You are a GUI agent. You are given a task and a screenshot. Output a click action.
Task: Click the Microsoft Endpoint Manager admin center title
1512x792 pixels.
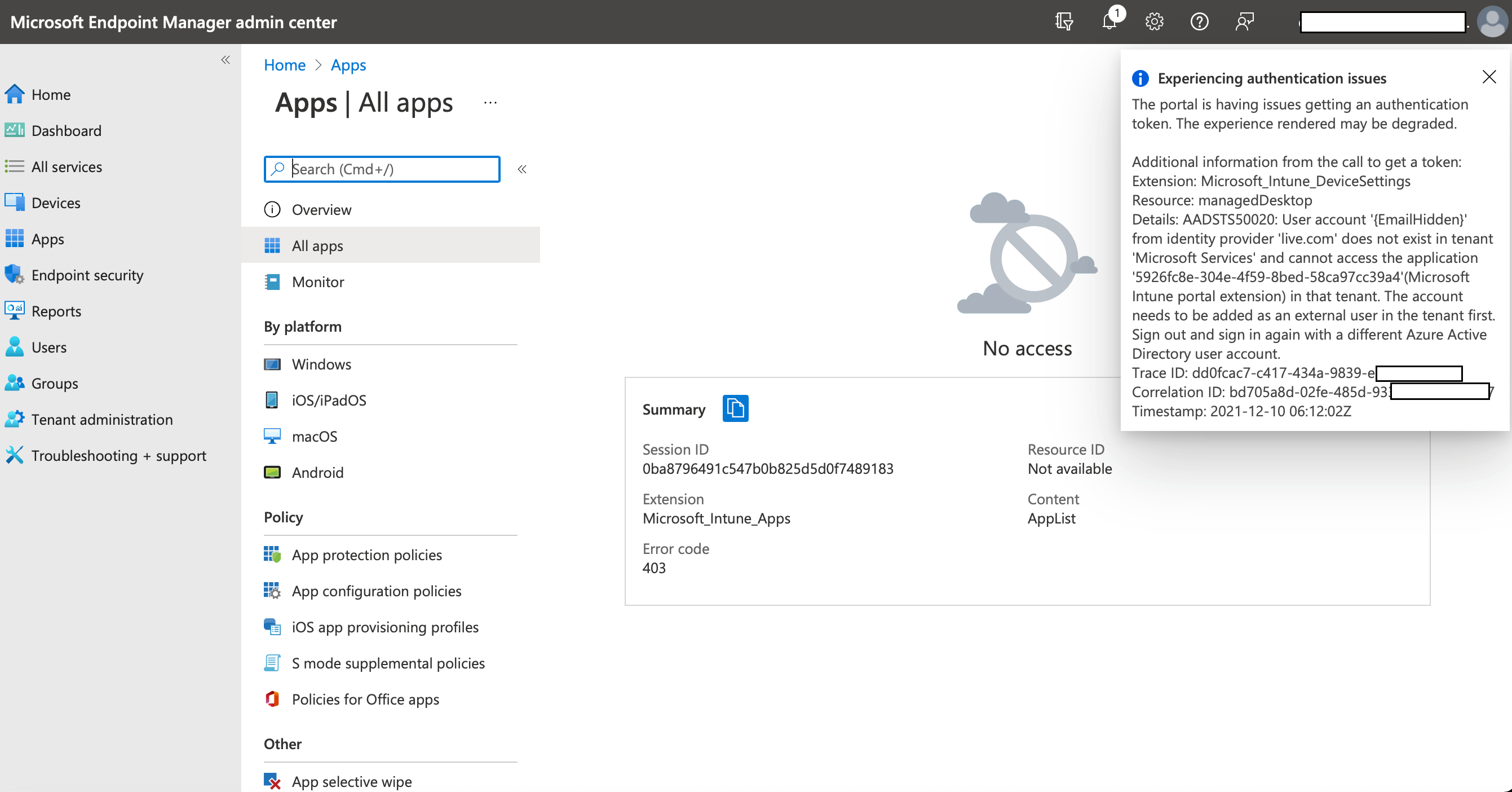(174, 22)
